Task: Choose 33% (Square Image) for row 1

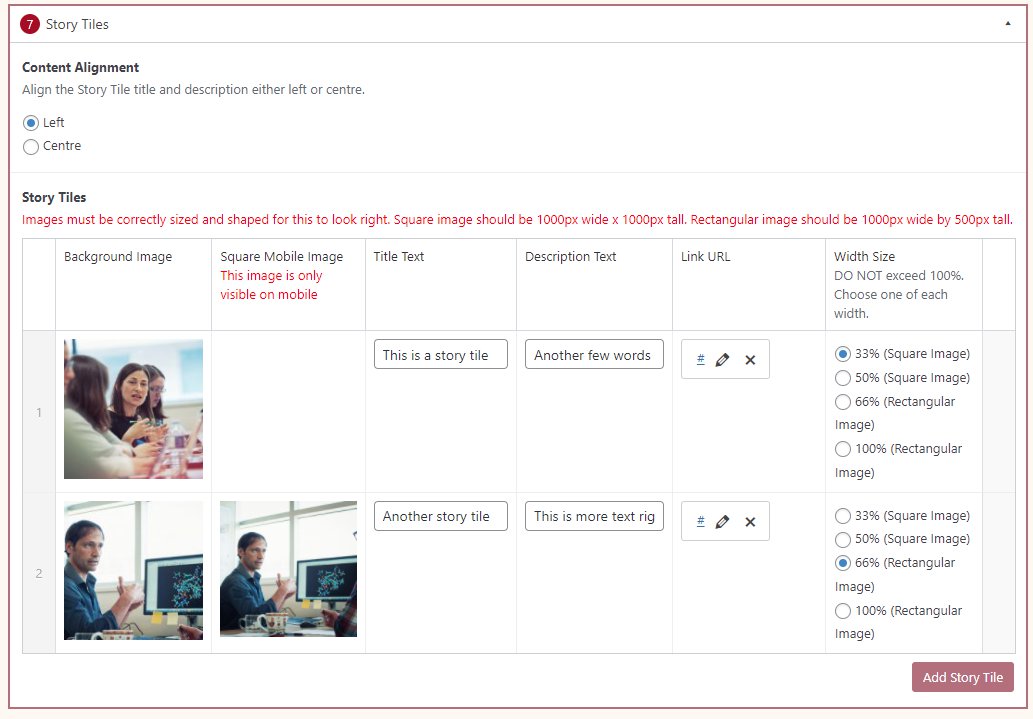Action: point(843,354)
